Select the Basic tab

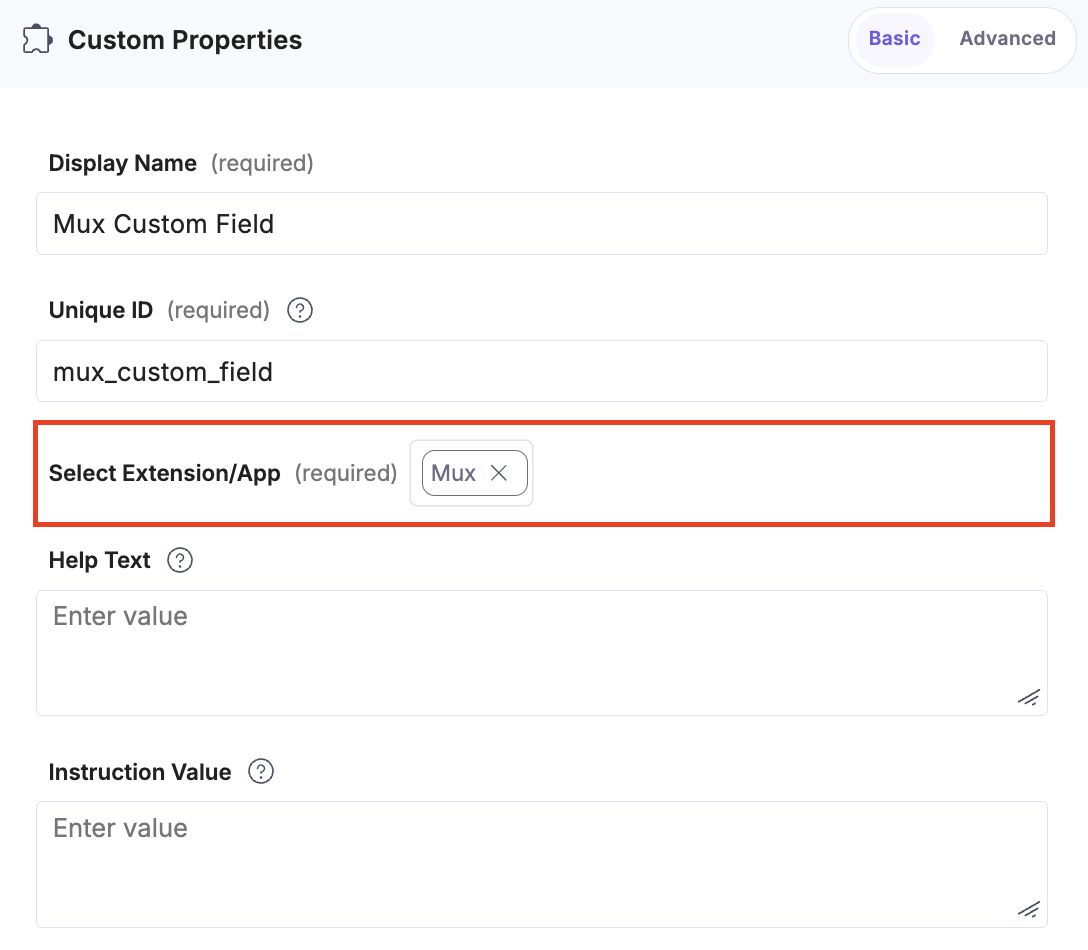click(x=893, y=38)
